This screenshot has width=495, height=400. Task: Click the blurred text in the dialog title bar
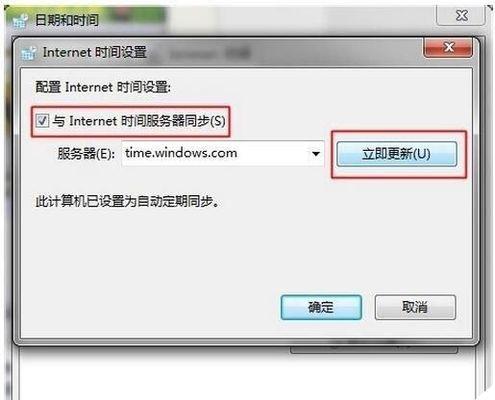point(210,53)
